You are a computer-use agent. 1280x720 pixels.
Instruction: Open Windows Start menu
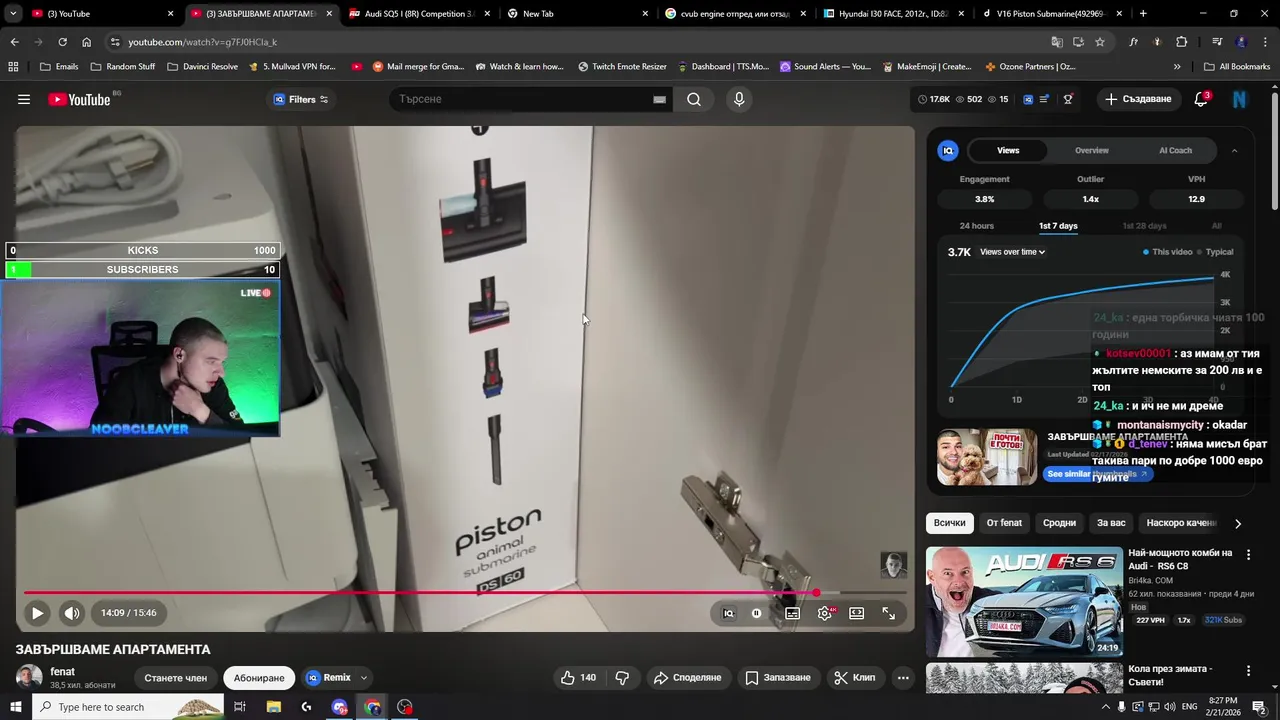coord(16,707)
